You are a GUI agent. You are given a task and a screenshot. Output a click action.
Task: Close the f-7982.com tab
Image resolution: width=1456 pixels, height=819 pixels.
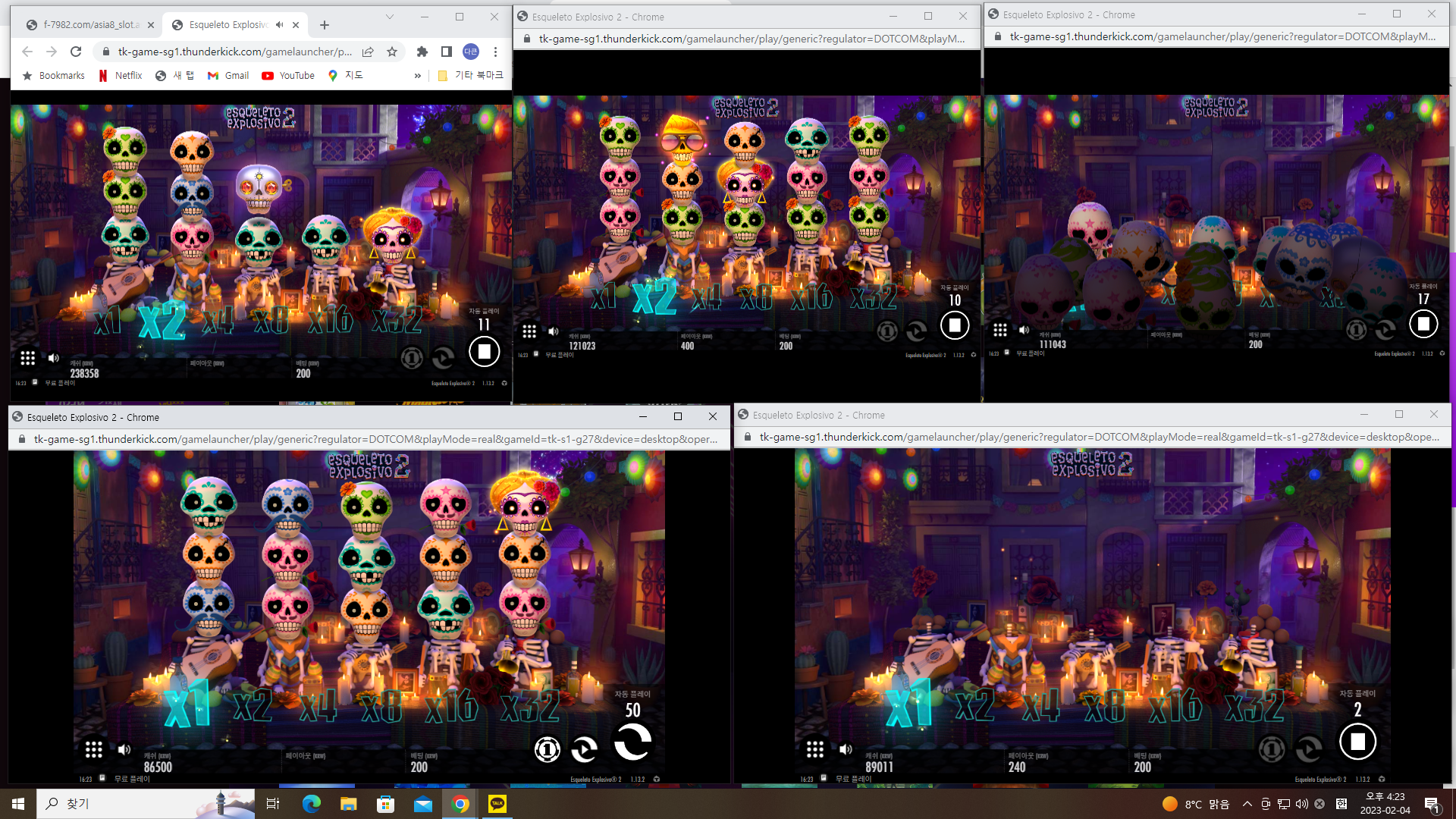coord(151,25)
